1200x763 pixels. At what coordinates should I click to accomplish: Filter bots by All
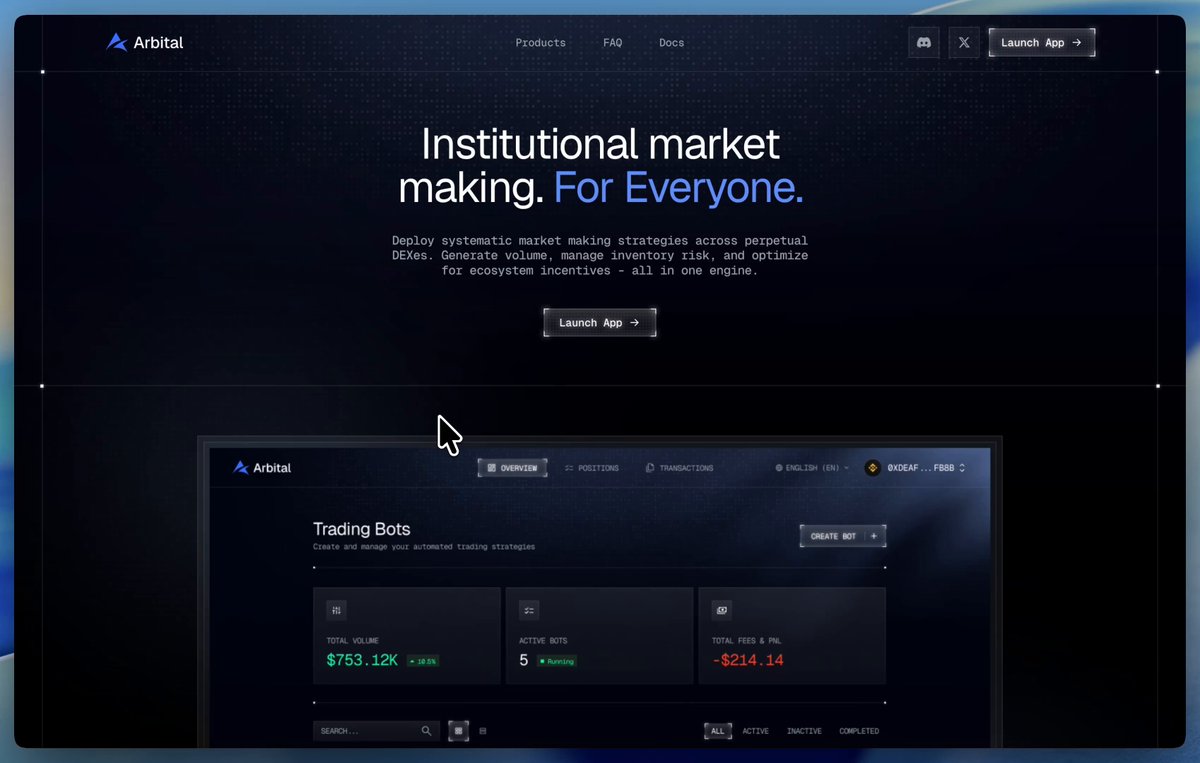(718, 731)
